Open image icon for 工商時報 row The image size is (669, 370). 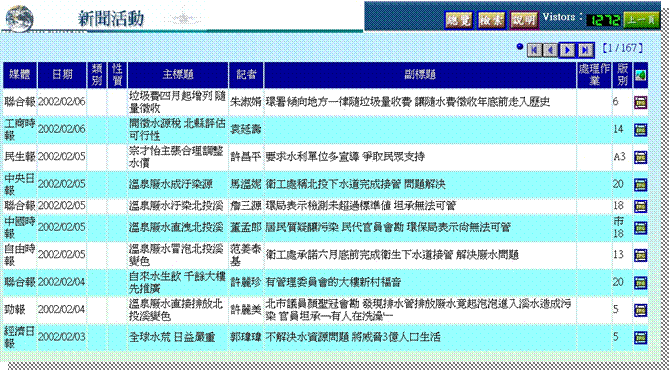point(640,130)
